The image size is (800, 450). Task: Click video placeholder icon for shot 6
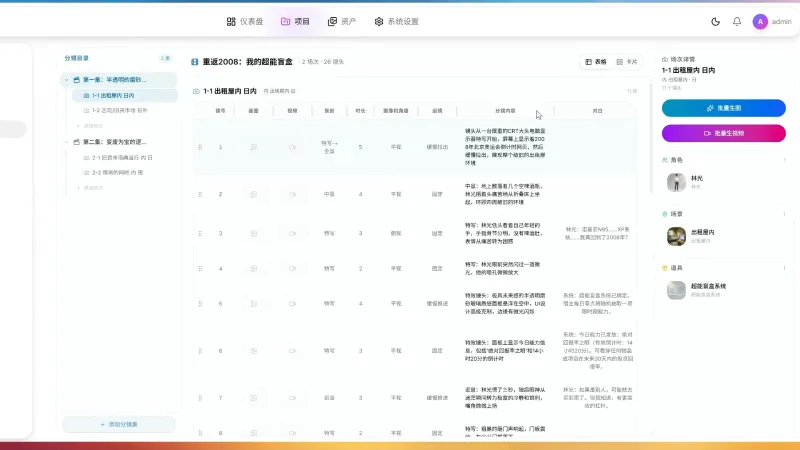point(292,351)
